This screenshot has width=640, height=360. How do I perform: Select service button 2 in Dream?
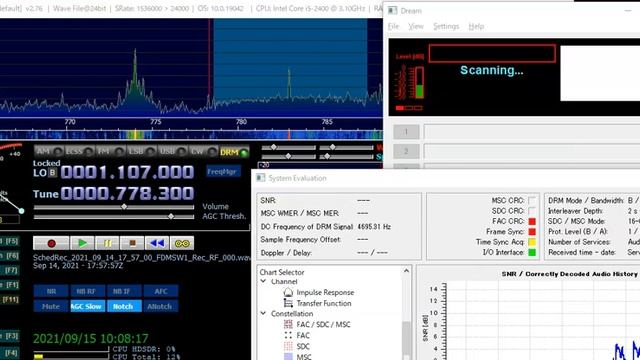pos(406,151)
